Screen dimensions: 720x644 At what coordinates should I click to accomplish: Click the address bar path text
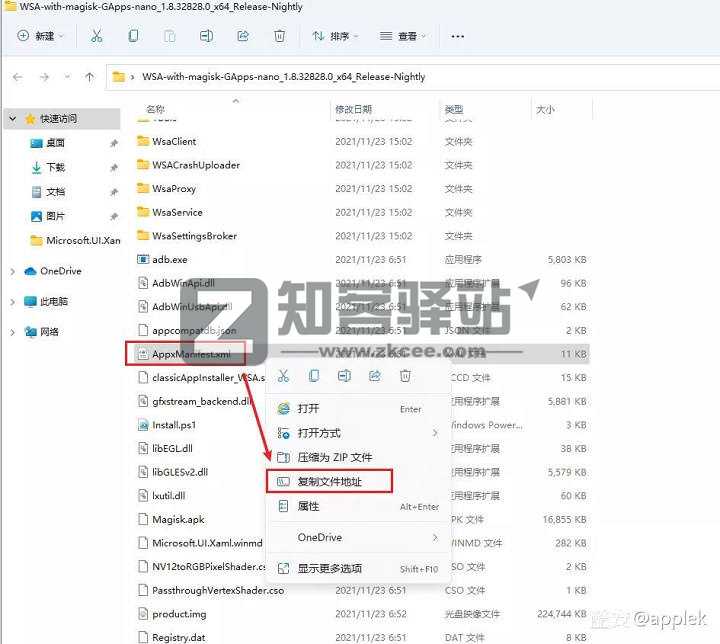(x=283, y=77)
